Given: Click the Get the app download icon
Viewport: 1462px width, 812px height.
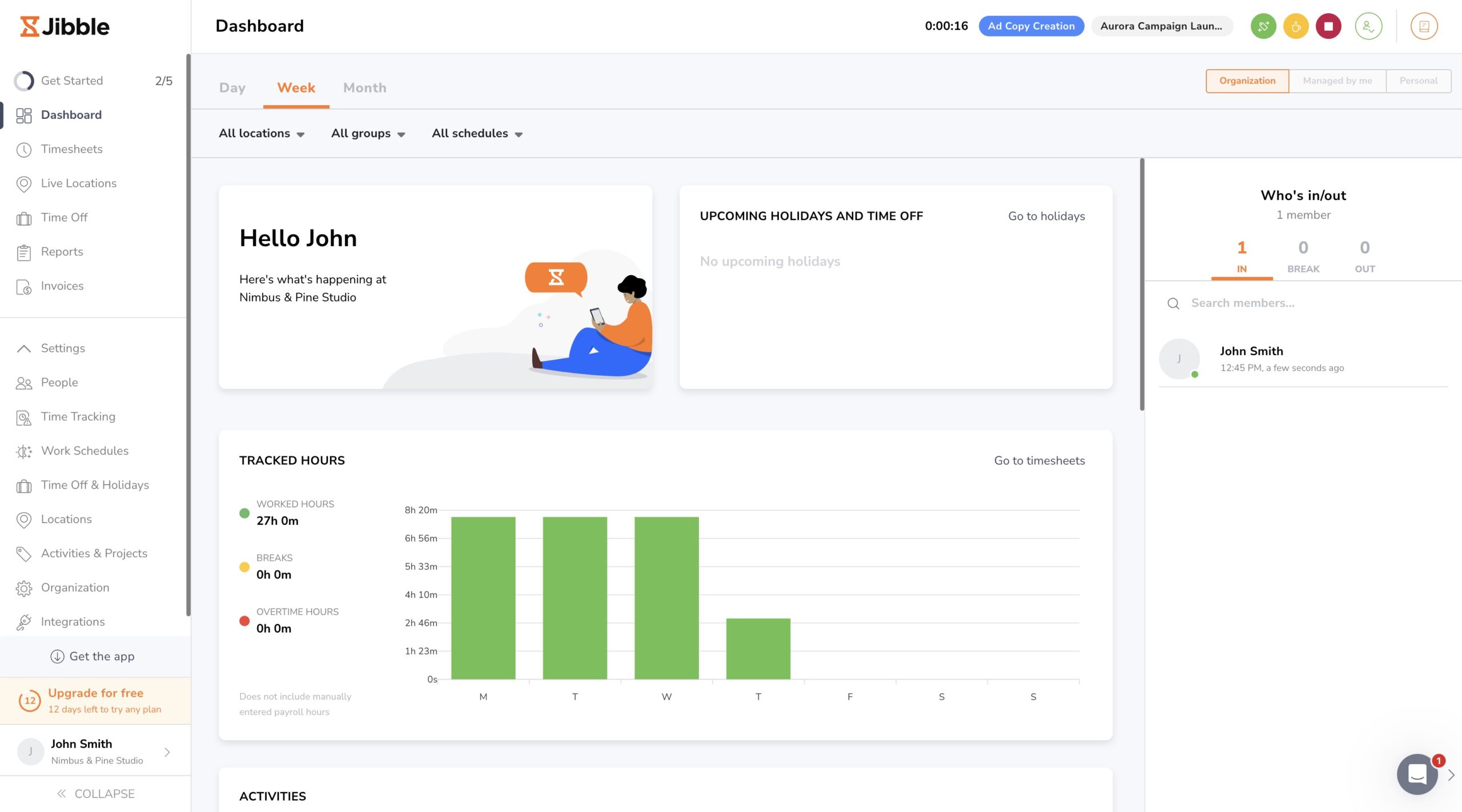Looking at the screenshot, I should [57, 657].
